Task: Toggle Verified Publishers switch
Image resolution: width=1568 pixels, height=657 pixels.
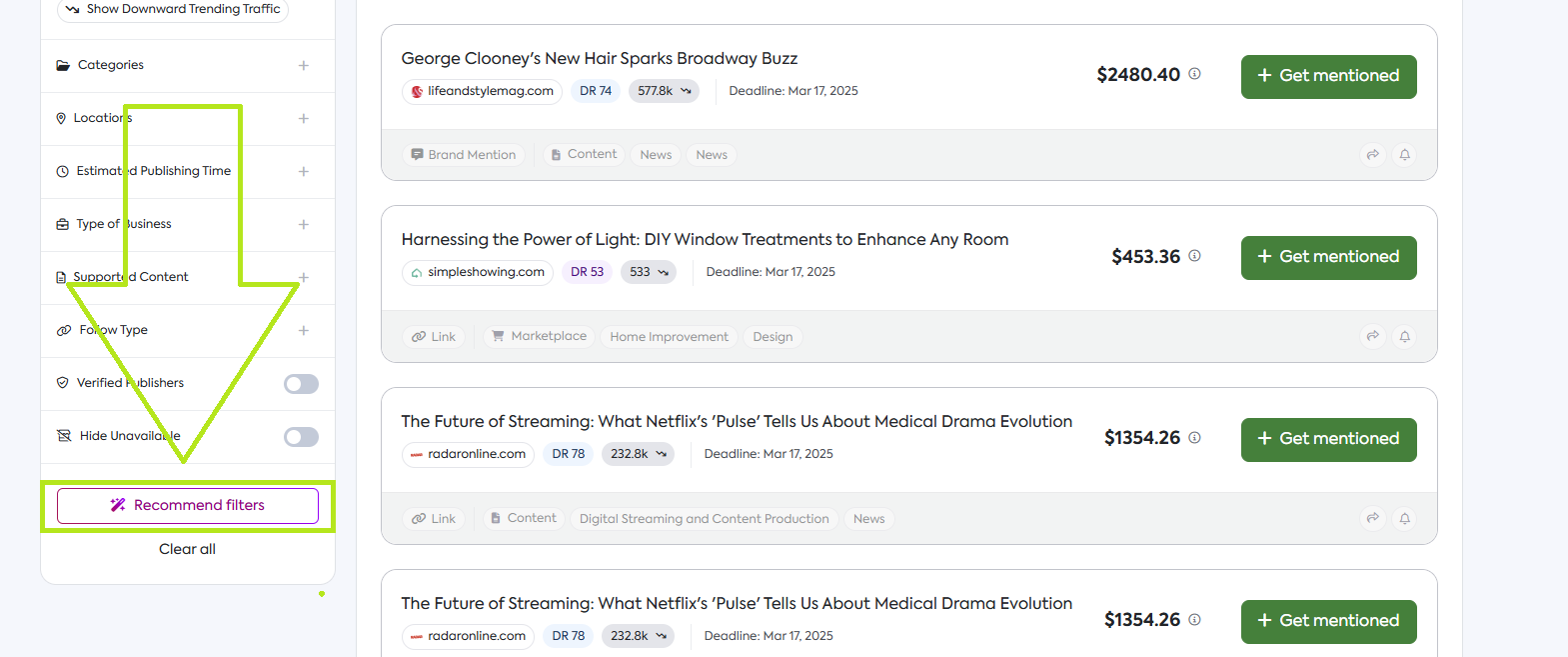Action: coord(301,384)
